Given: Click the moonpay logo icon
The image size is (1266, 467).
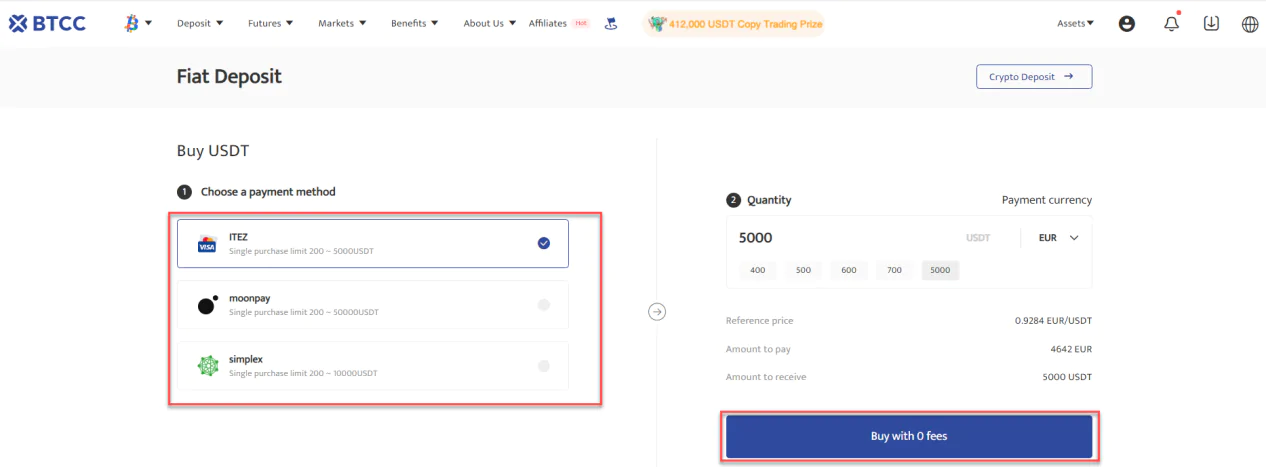Looking at the screenshot, I should [x=207, y=305].
